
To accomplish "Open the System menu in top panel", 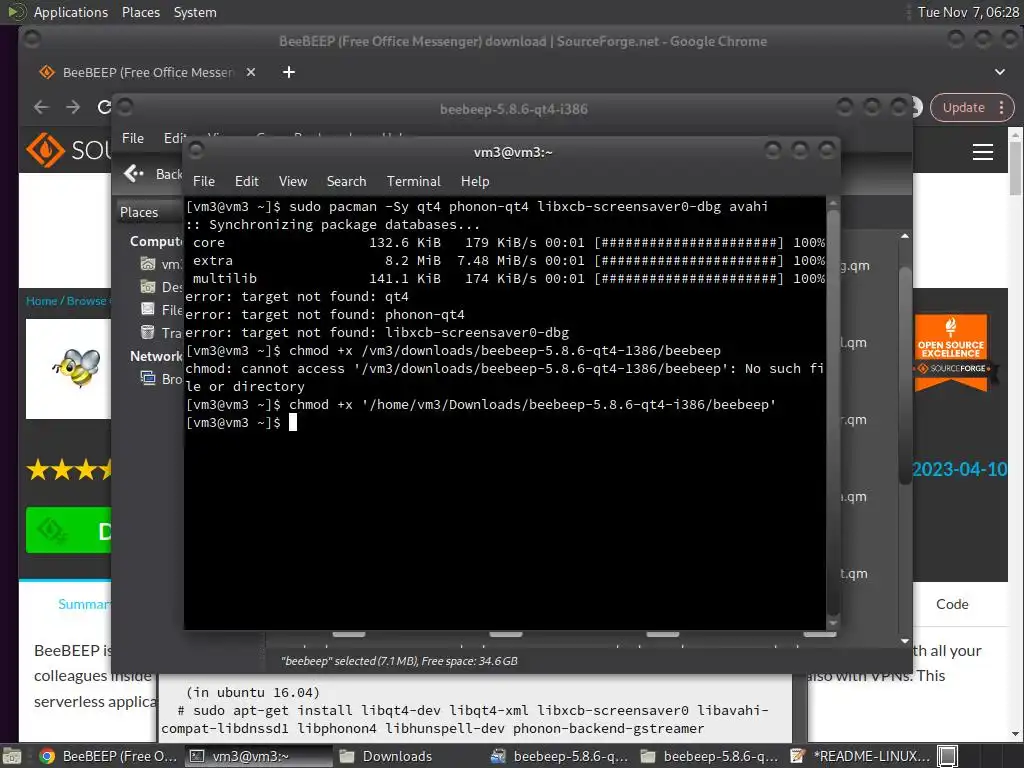I will point(195,12).
